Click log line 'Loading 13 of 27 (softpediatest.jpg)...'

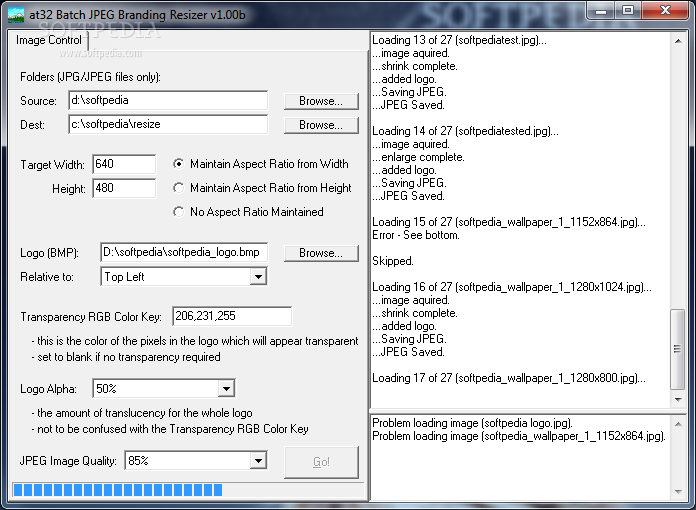(x=459, y=40)
